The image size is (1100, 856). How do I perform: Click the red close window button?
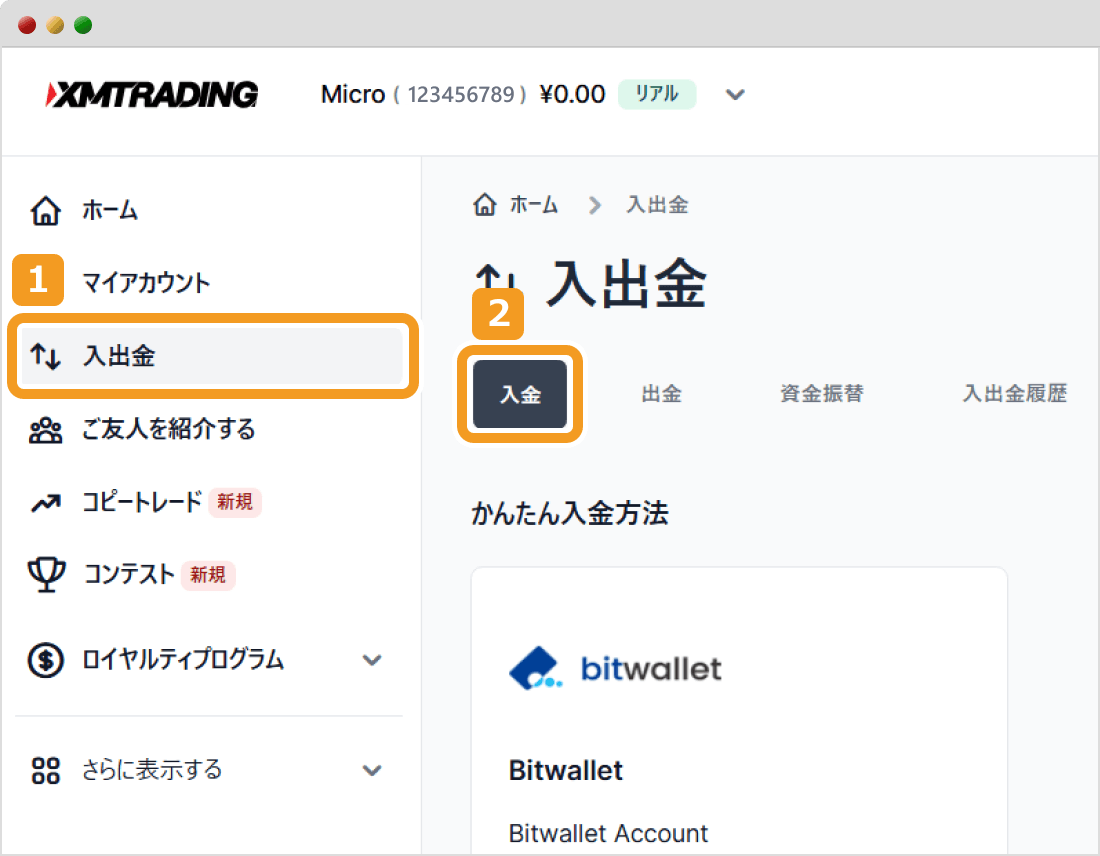(x=27, y=25)
